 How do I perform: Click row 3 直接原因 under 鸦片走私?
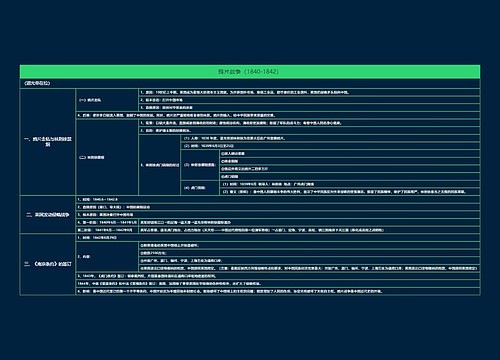(309, 108)
